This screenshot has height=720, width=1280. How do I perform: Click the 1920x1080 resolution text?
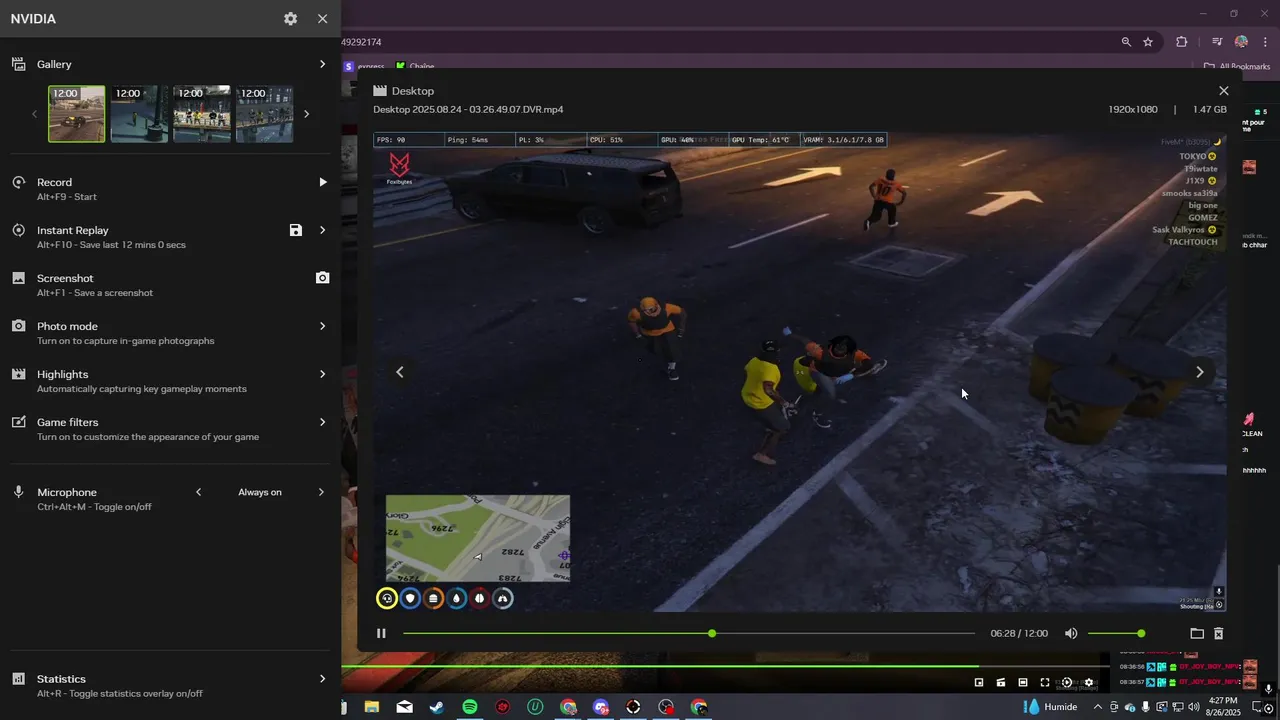tap(1133, 109)
